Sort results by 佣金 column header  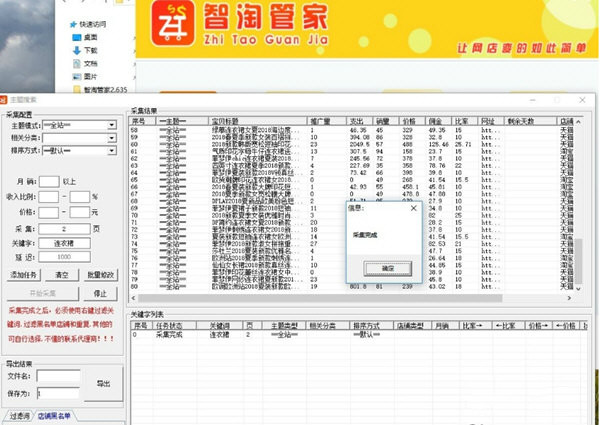click(438, 121)
